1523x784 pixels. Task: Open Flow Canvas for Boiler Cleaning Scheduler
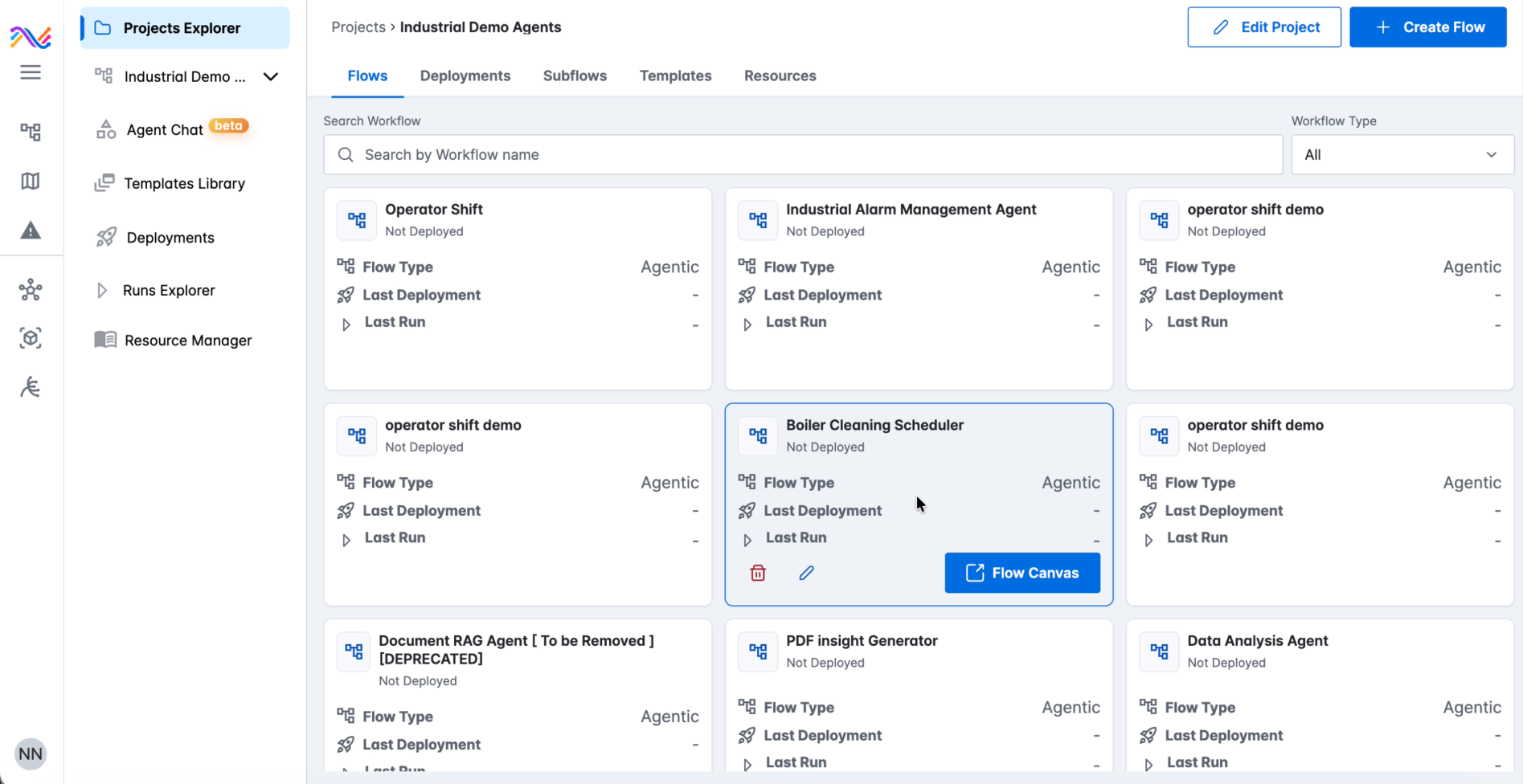pyautogui.click(x=1021, y=573)
